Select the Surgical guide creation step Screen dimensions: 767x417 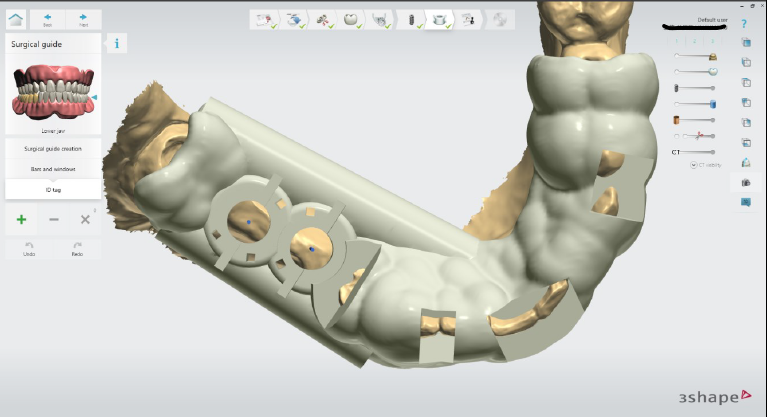(53, 148)
